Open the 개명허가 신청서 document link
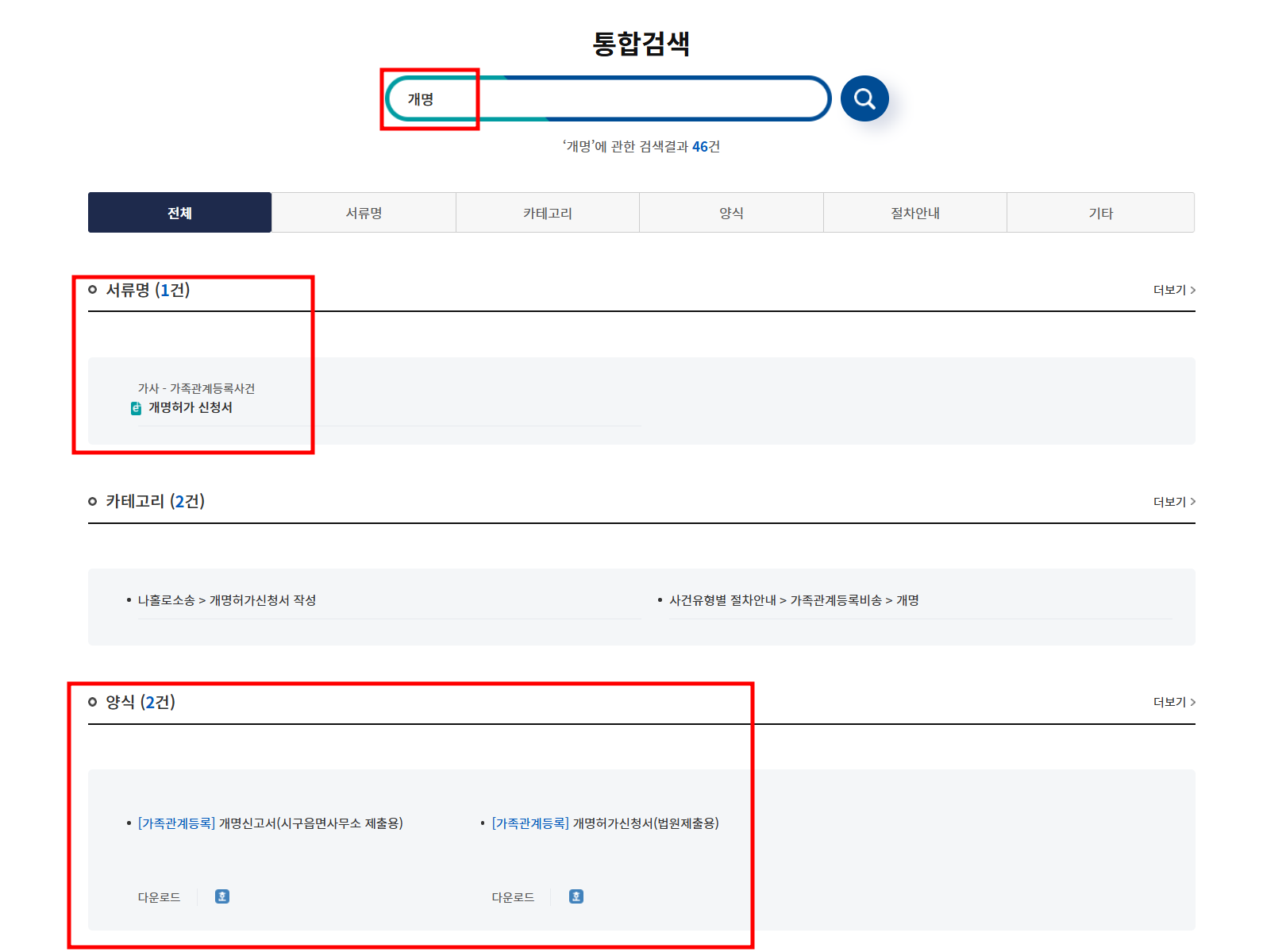Image resolution: width=1286 pixels, height=952 pixels. (191, 407)
